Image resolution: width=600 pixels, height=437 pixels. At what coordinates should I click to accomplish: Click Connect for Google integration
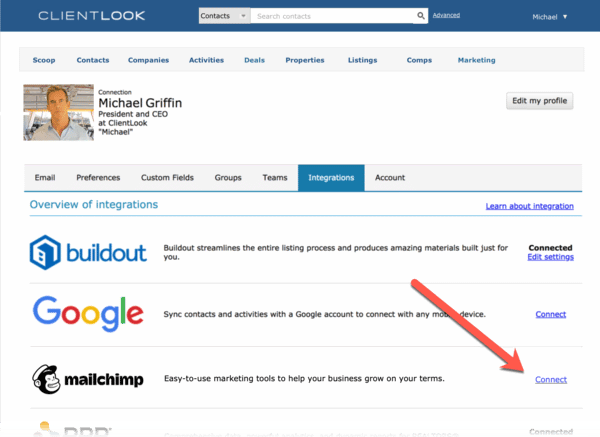pos(551,314)
